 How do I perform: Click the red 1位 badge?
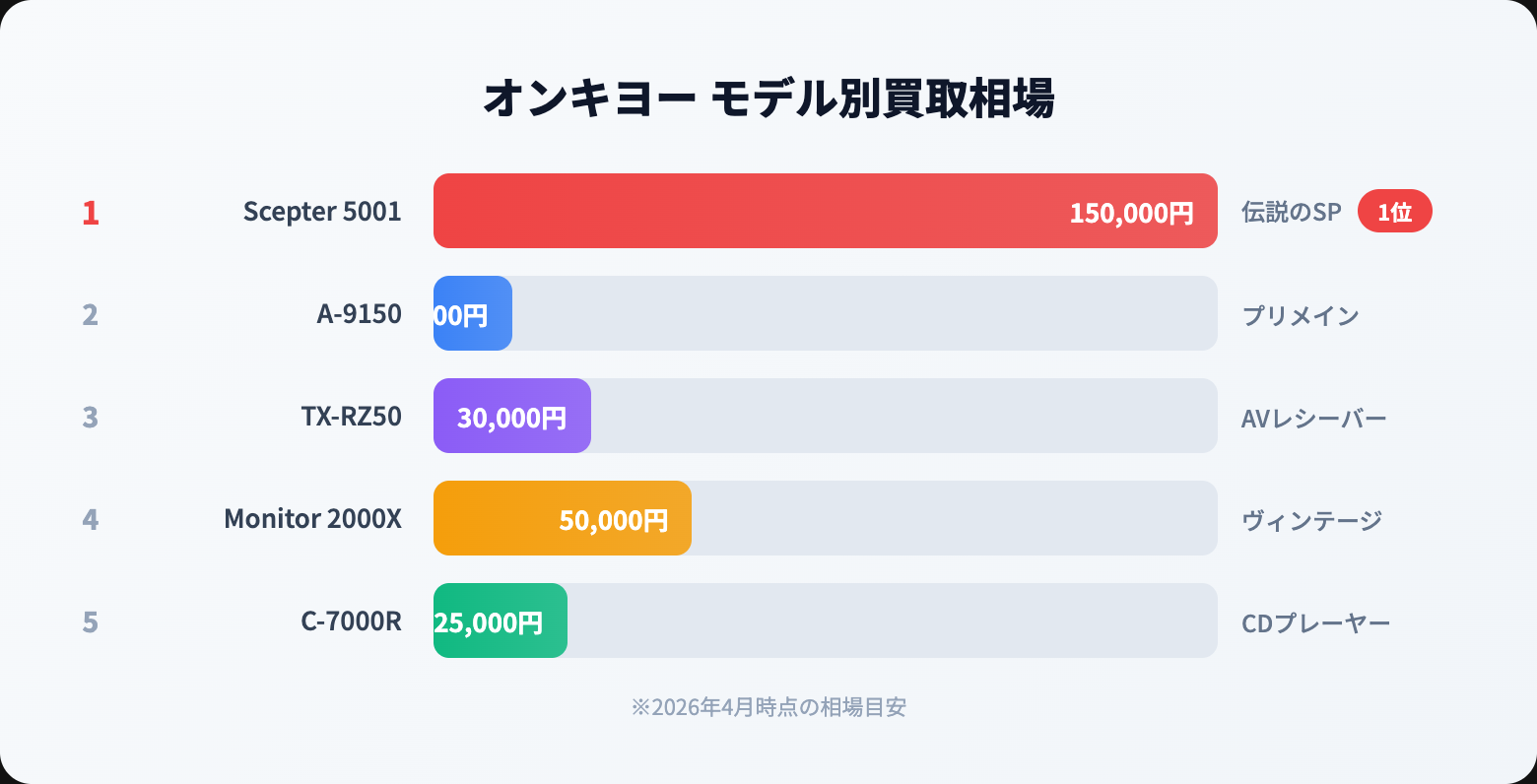click(x=1394, y=212)
